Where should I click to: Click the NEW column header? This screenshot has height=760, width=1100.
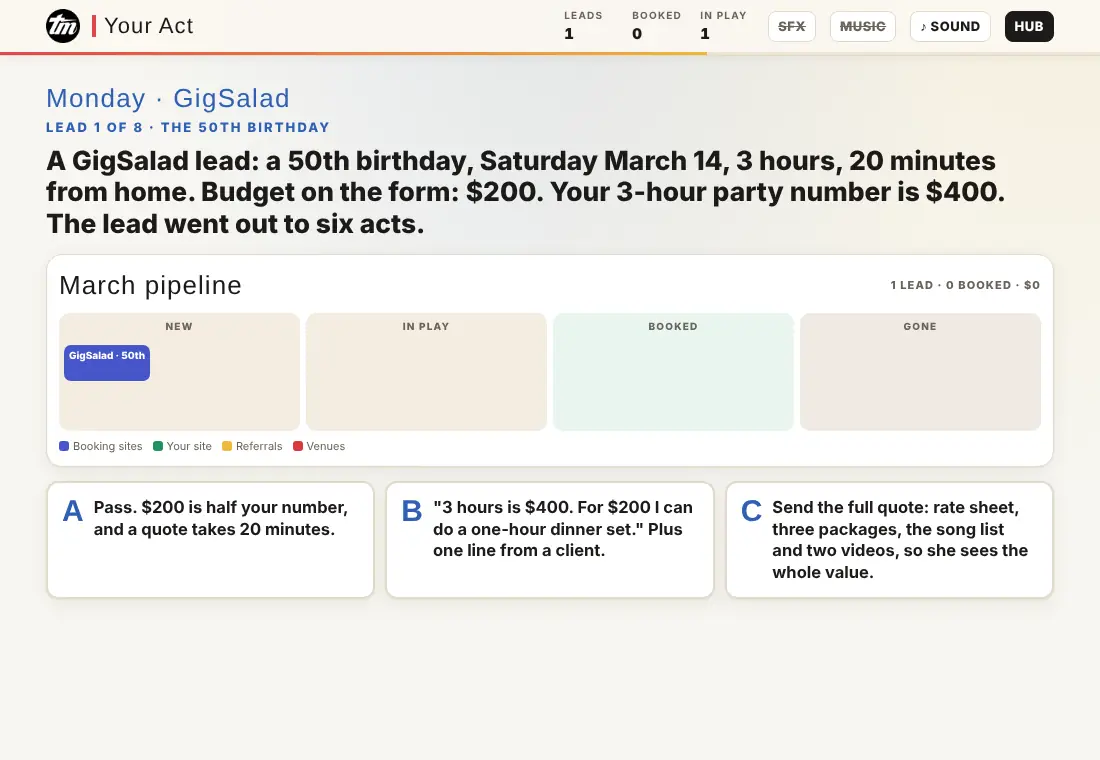[x=179, y=326]
